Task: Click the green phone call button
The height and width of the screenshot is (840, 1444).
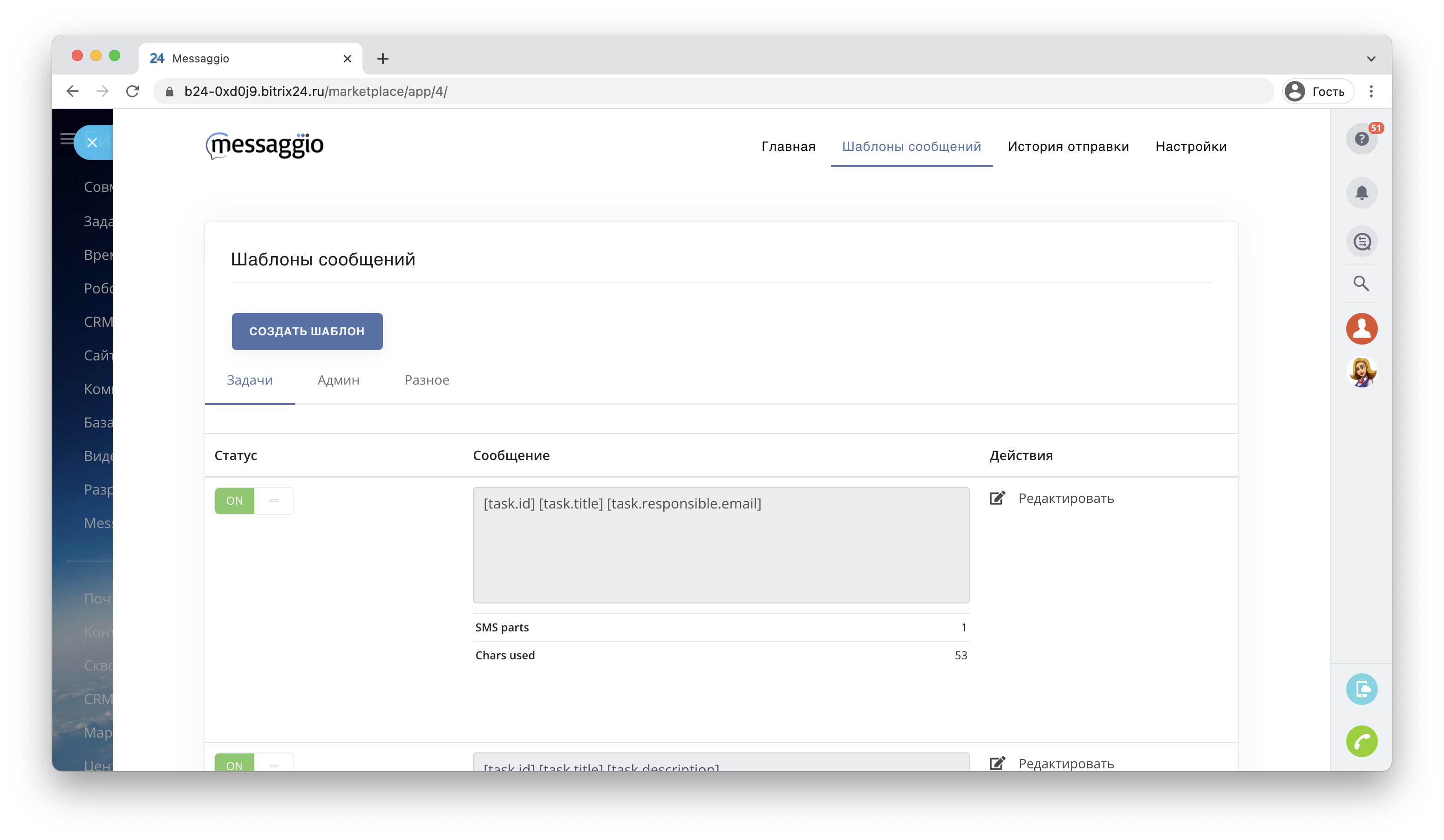Action: tap(1361, 741)
